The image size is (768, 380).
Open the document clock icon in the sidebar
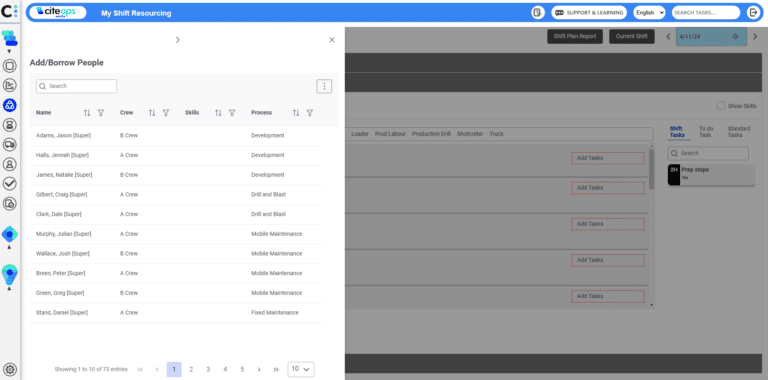pos(10,204)
